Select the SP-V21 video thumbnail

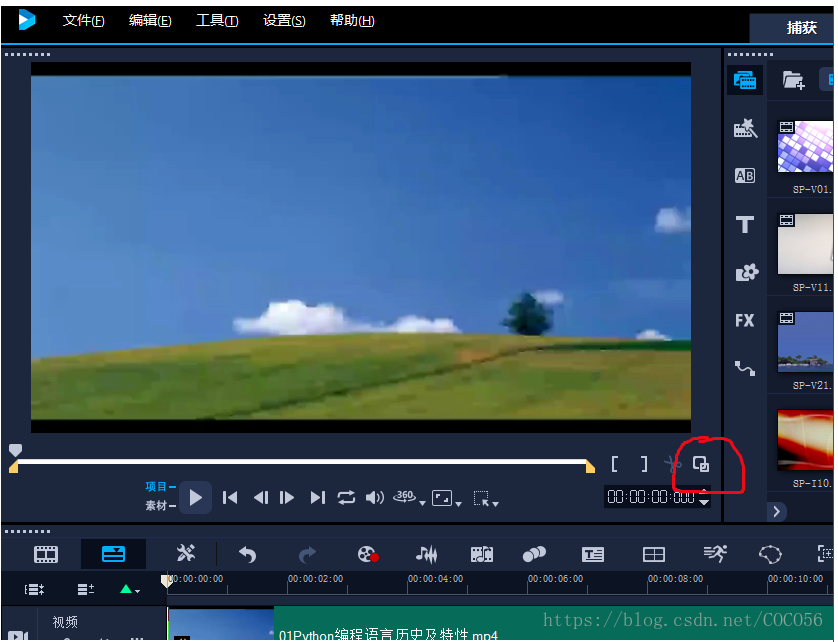point(805,342)
